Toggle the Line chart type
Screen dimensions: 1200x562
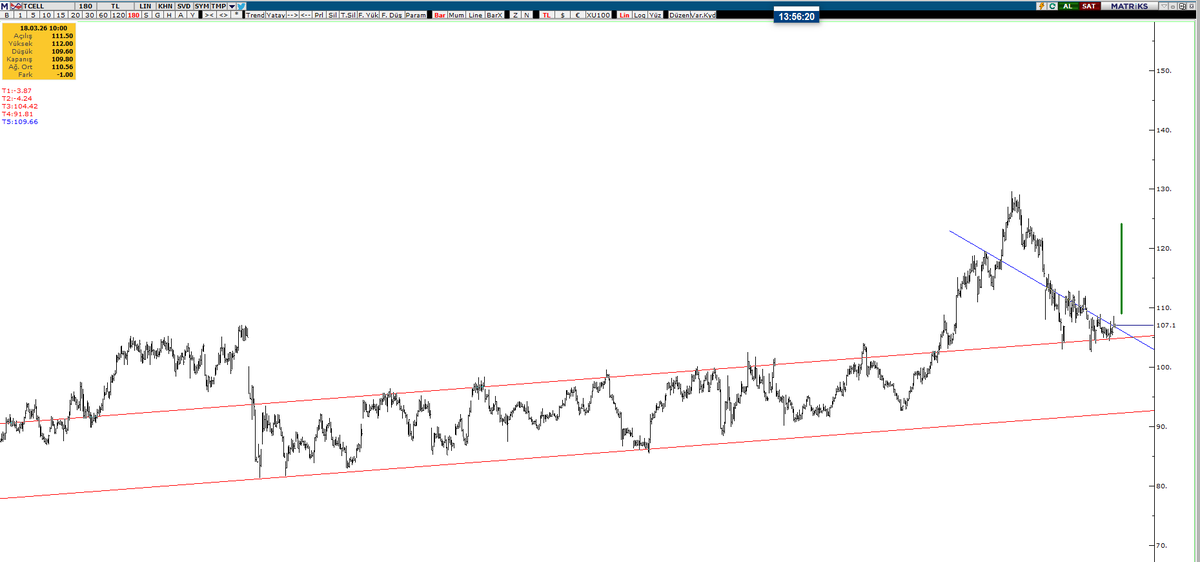tap(476, 16)
